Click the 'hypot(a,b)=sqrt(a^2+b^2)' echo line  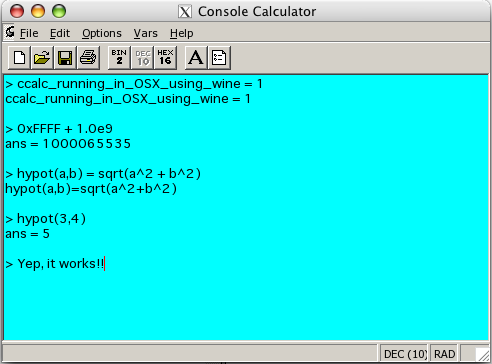[x=91, y=189]
